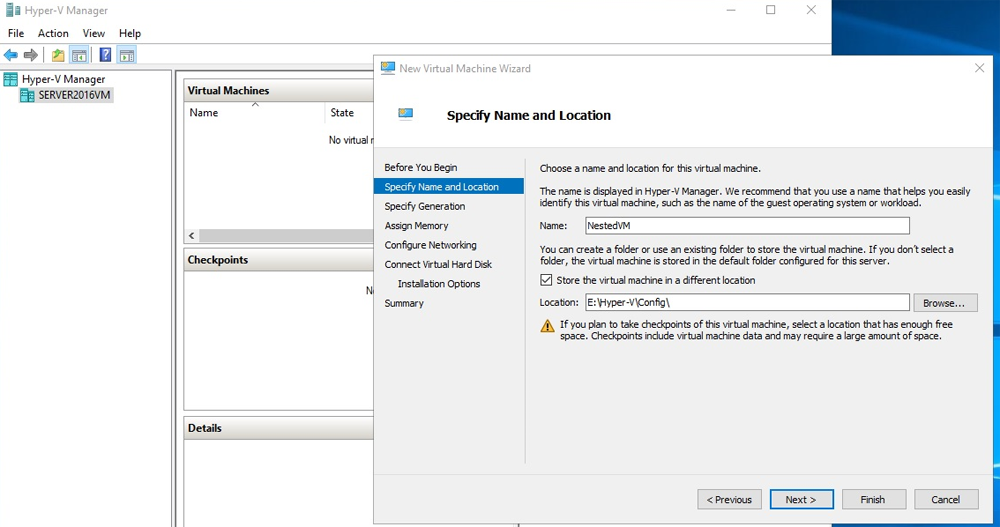Open the Action menu
This screenshot has width=1000, height=527.
[53, 33]
